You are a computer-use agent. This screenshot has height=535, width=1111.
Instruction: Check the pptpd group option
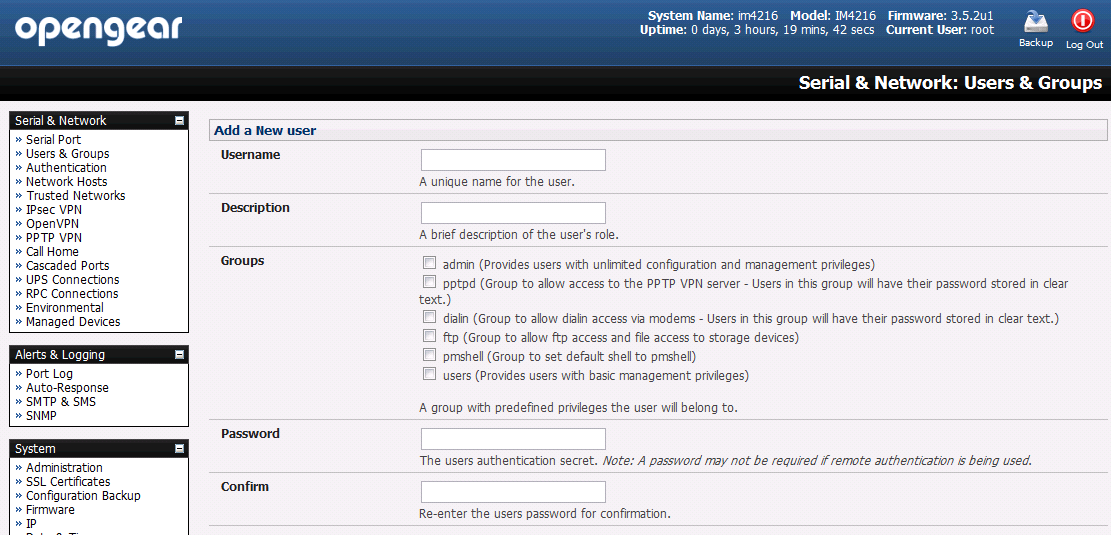point(429,281)
